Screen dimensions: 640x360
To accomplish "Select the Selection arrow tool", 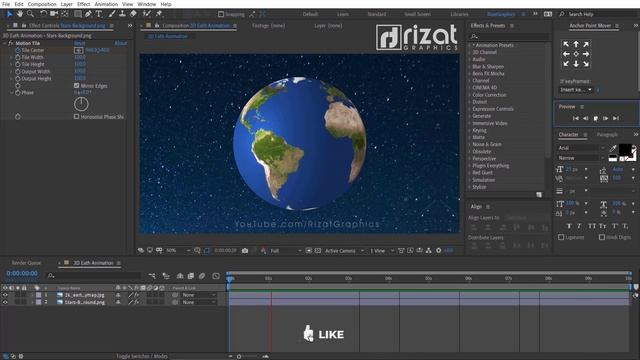I will [10, 14].
